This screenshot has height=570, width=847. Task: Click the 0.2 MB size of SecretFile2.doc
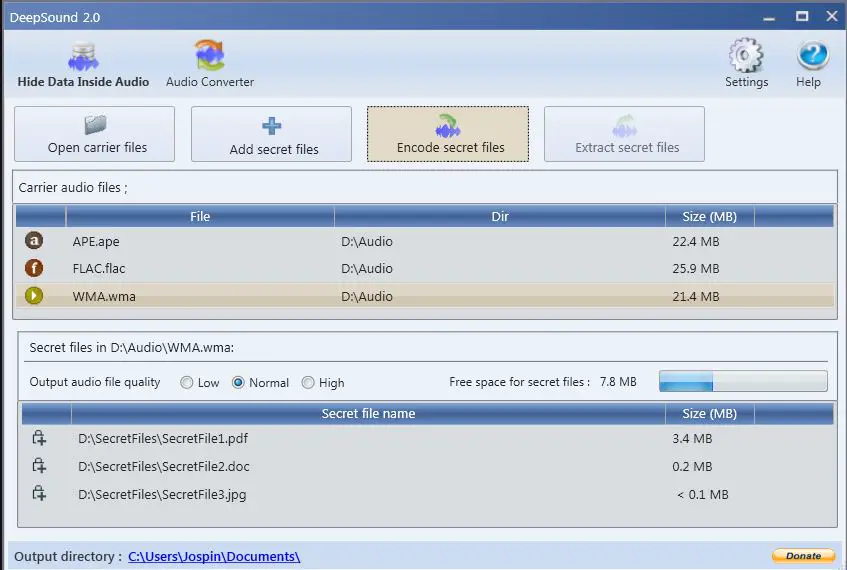pos(692,467)
